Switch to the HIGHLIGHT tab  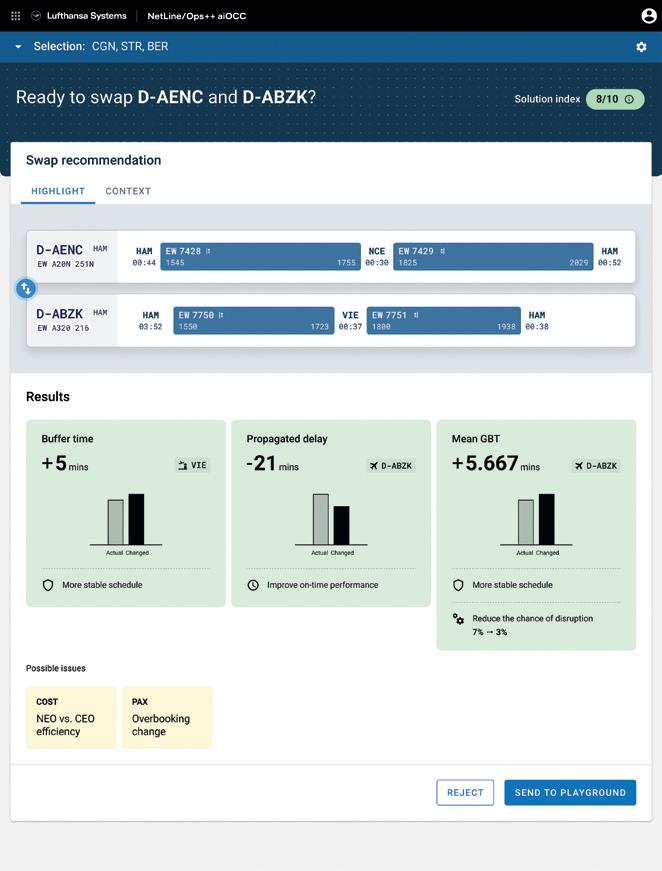[58, 191]
